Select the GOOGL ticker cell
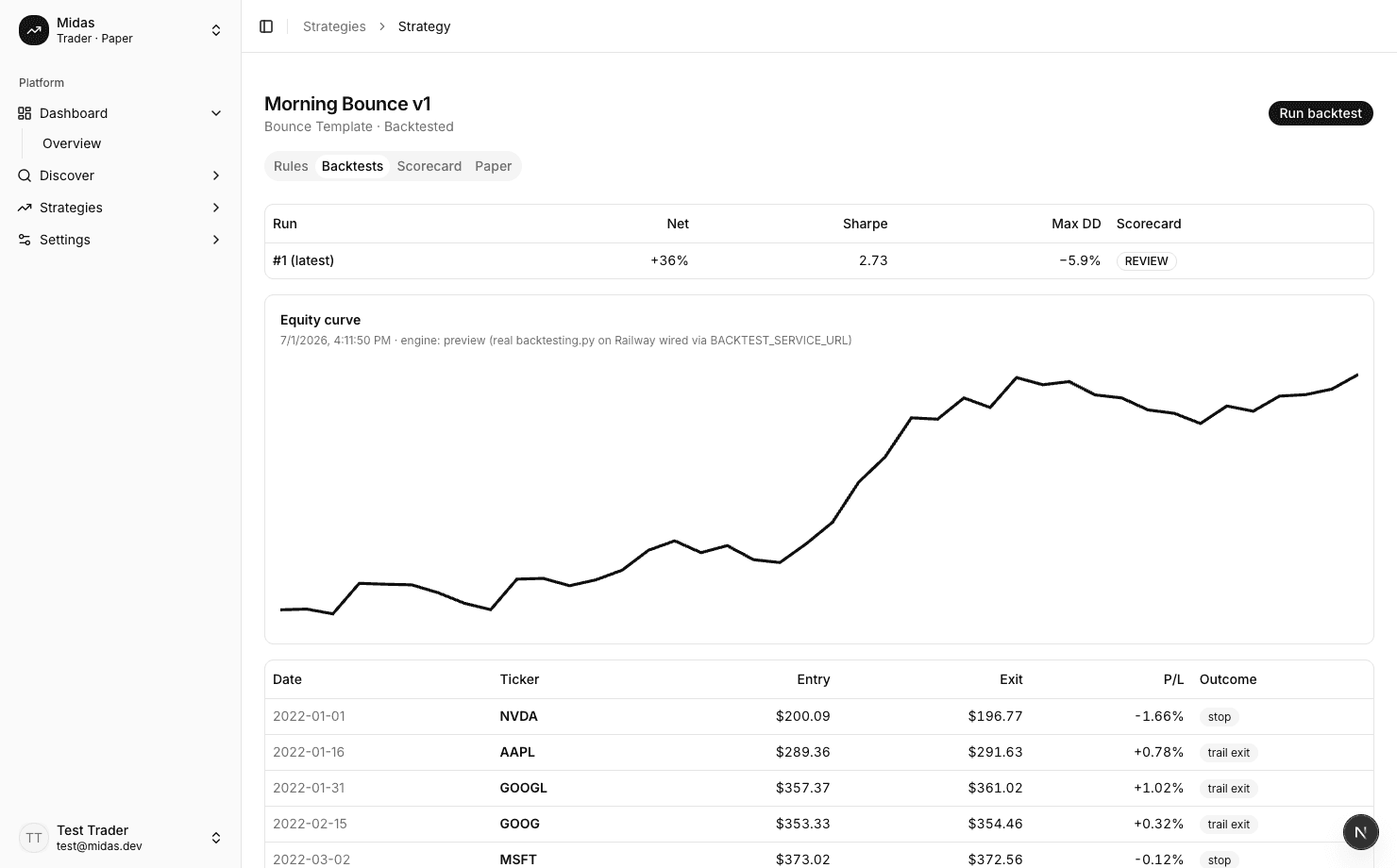 pyautogui.click(x=523, y=788)
